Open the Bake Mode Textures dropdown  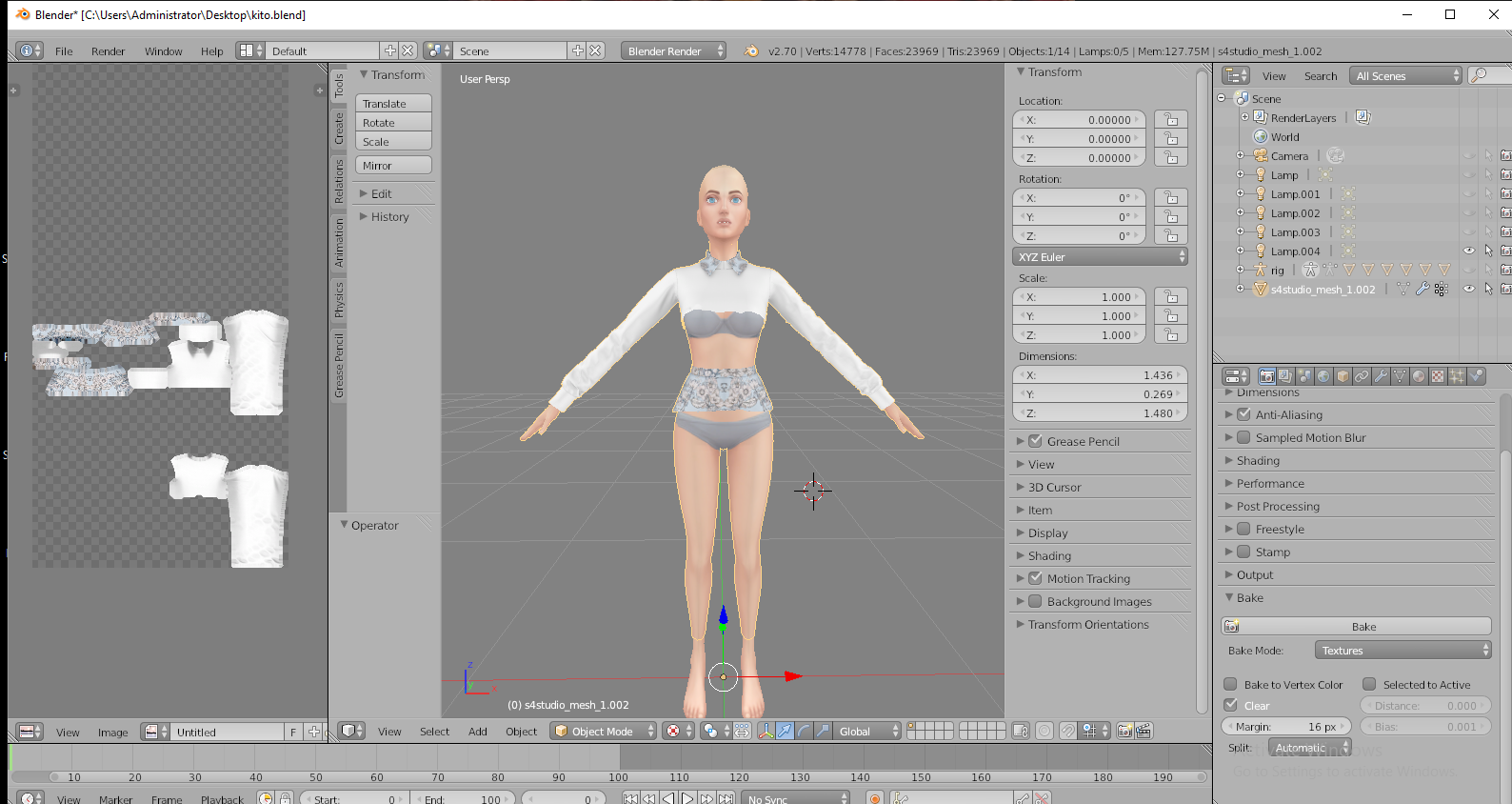(1403, 650)
